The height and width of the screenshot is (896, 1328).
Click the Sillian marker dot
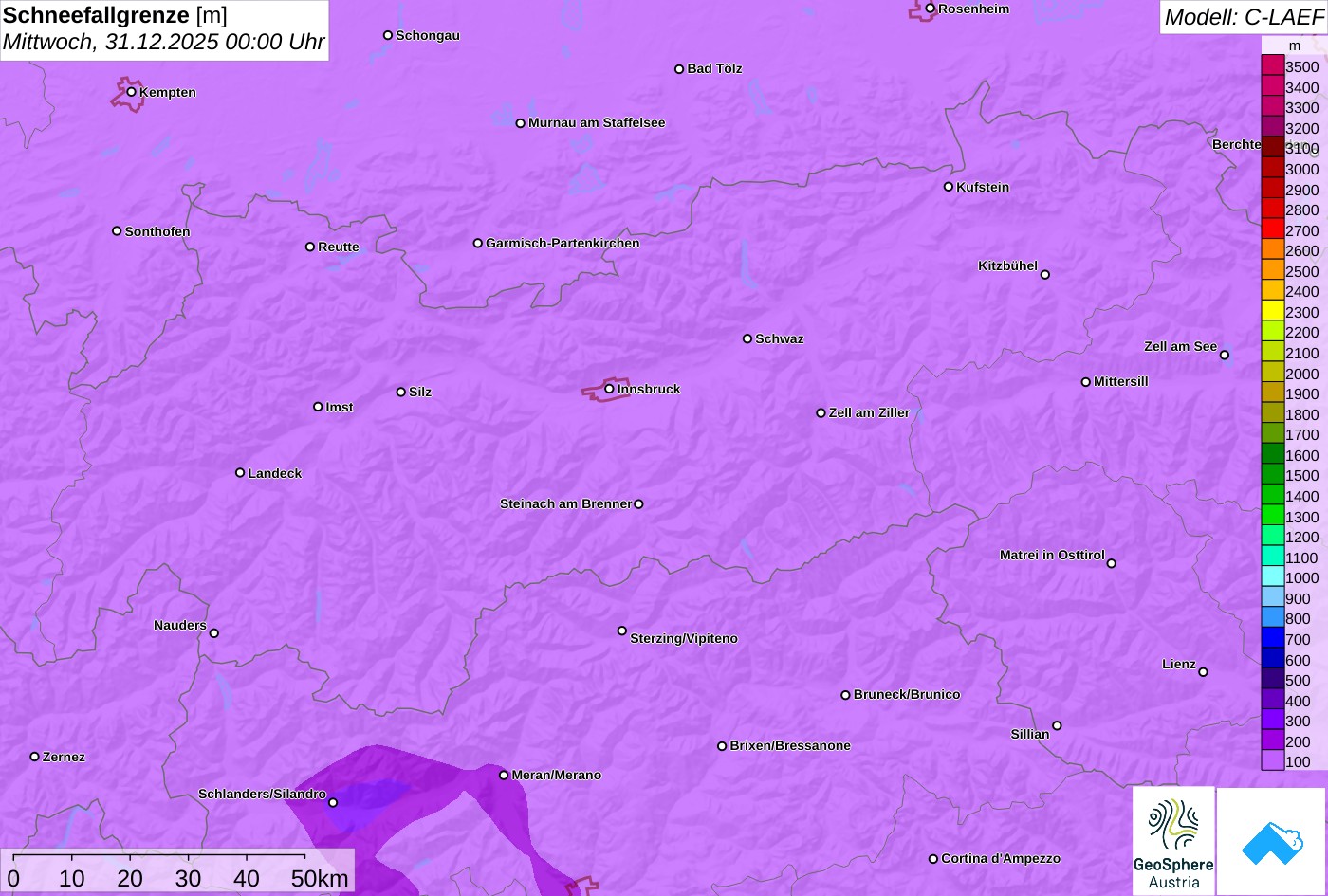pos(1057,726)
